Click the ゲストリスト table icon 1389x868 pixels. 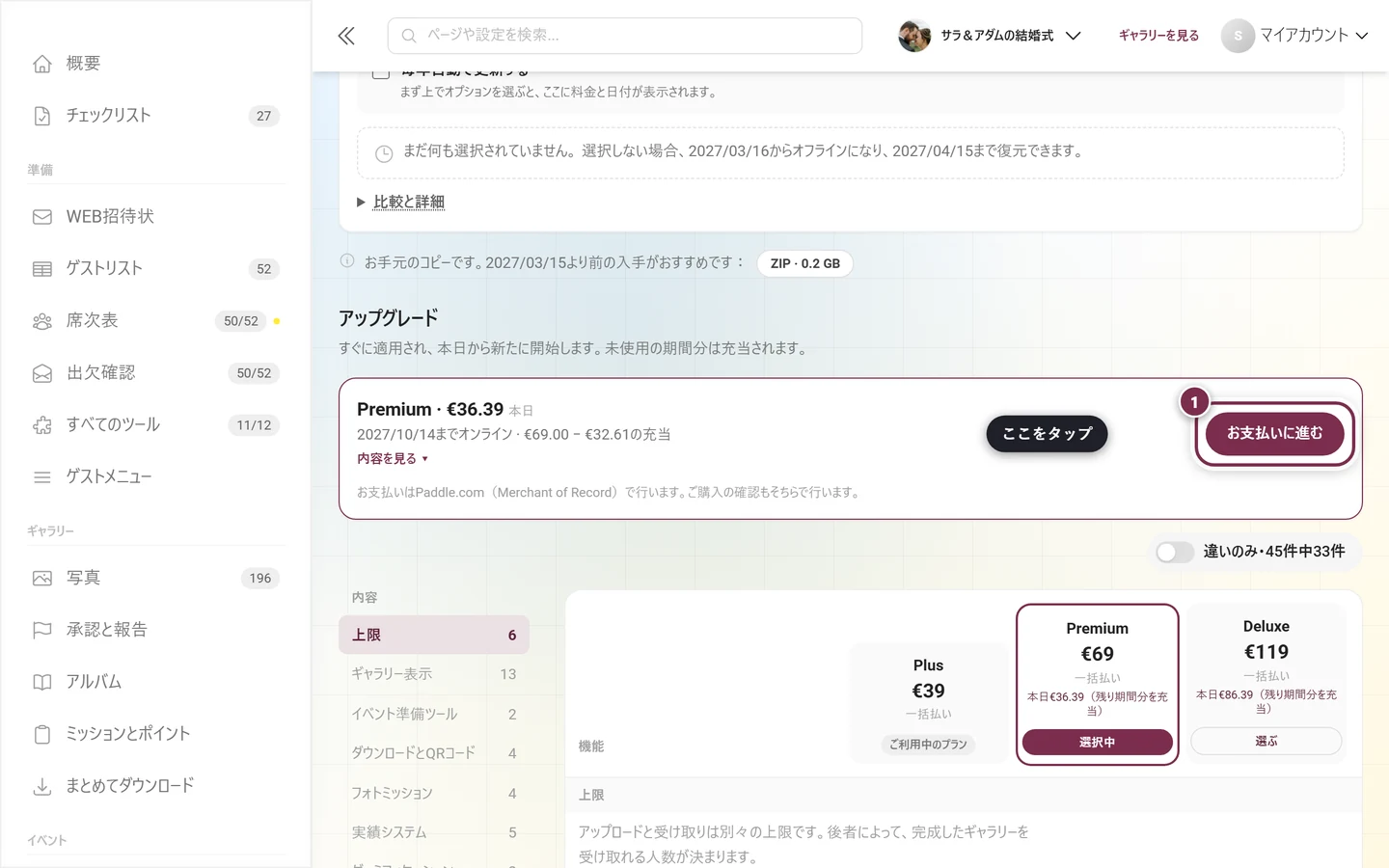tap(42, 269)
